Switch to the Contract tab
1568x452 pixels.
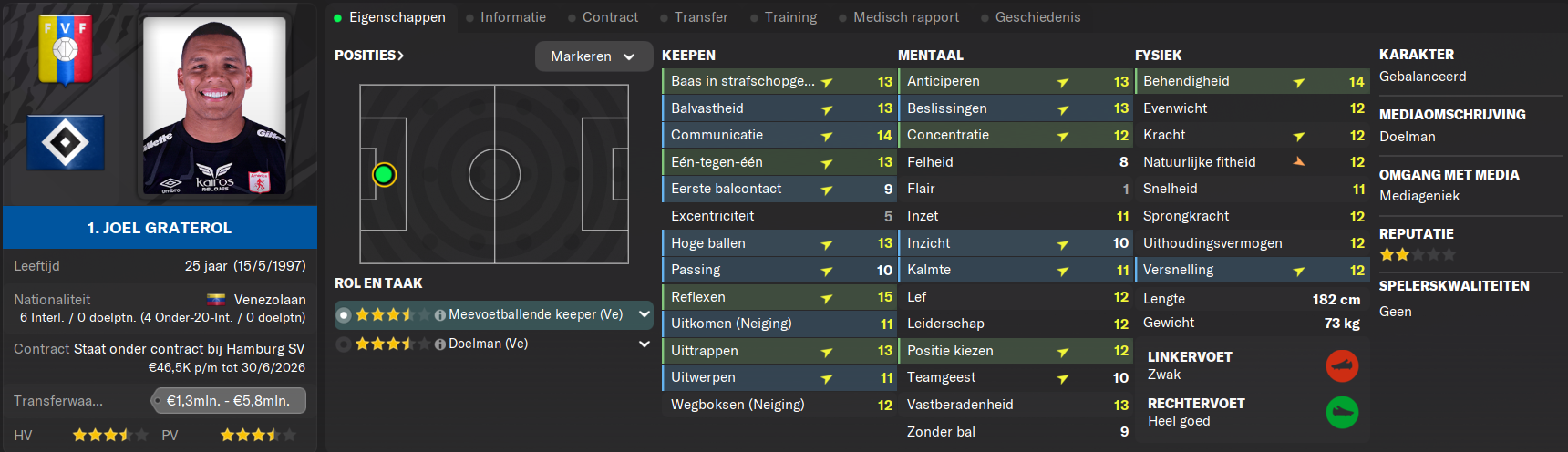coord(610,17)
